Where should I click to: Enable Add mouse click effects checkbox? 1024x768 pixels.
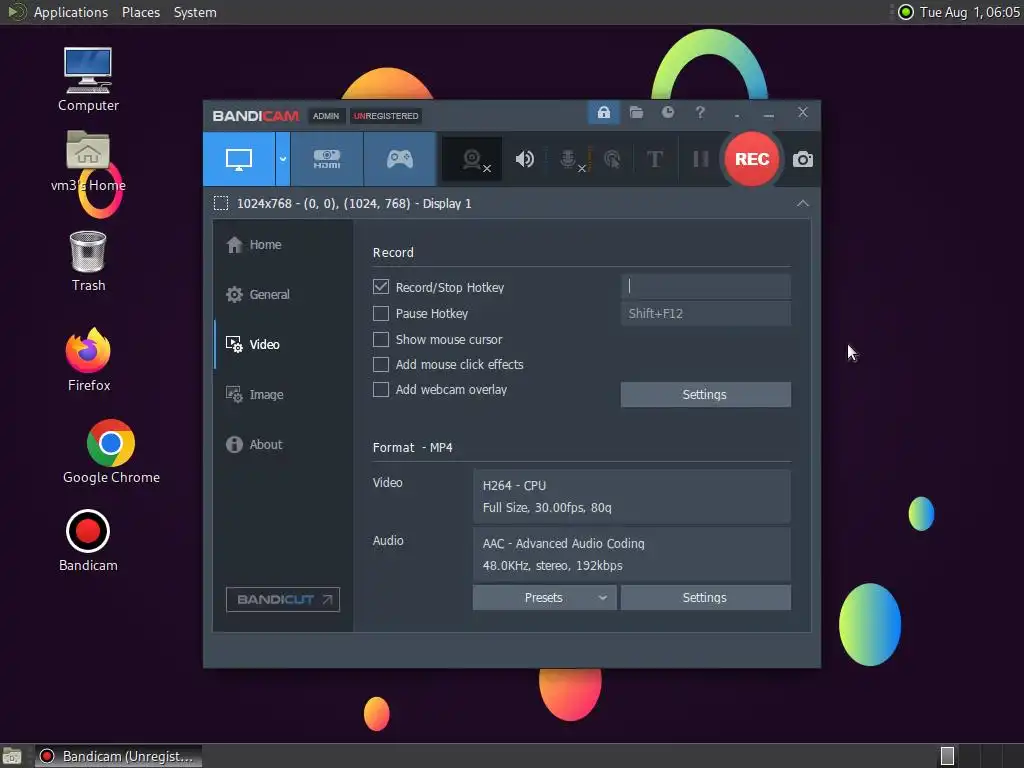coord(381,364)
